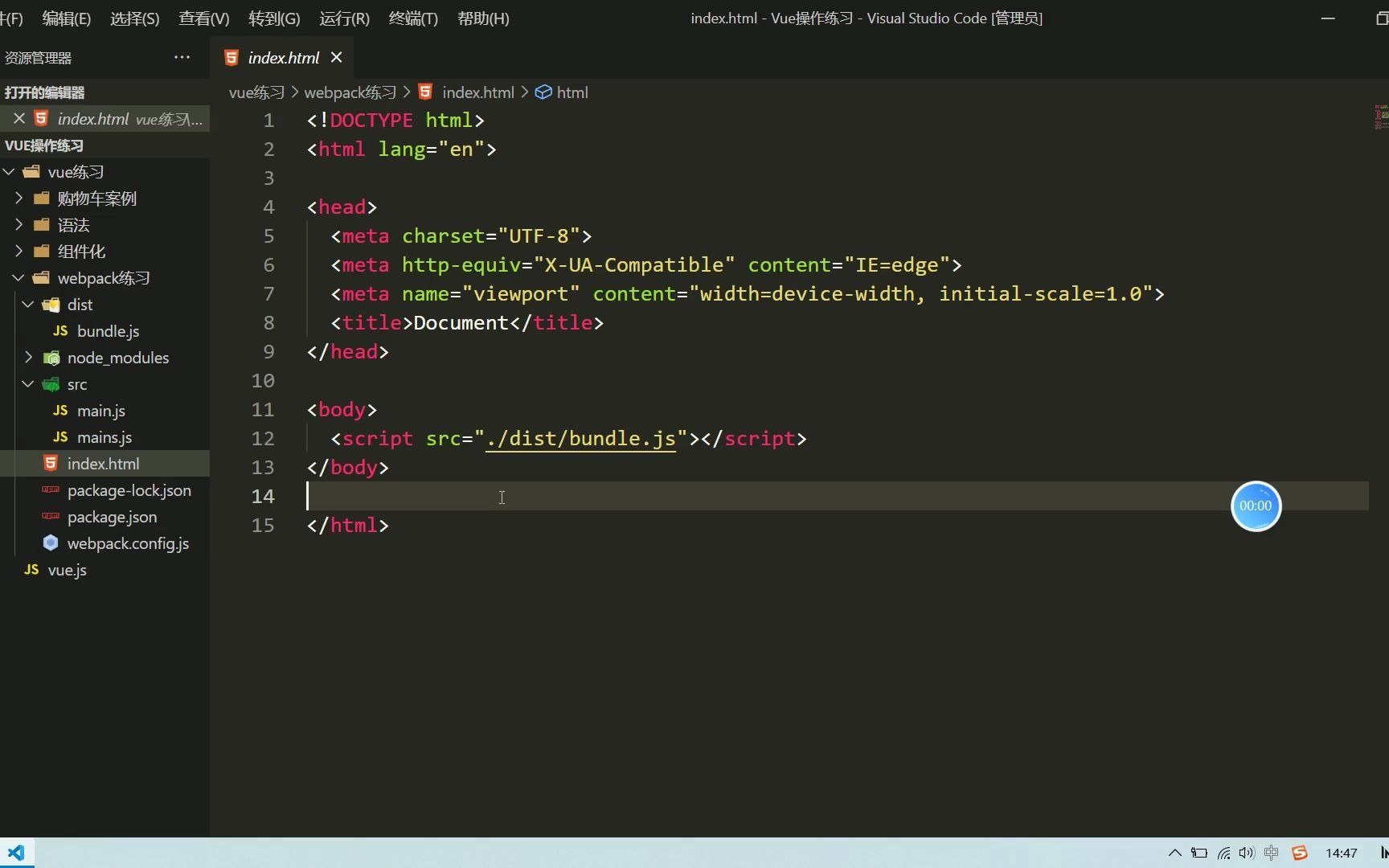Close the index.html editor tab
Screen dimensions: 1389x868
(x=337, y=57)
